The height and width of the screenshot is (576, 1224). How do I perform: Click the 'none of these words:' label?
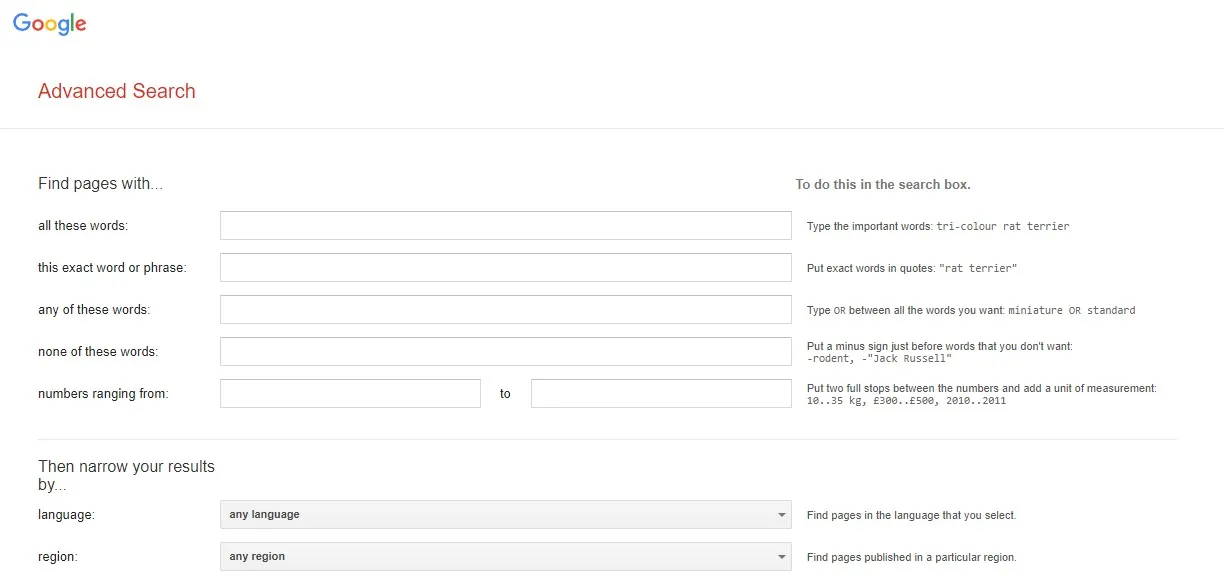tap(98, 352)
